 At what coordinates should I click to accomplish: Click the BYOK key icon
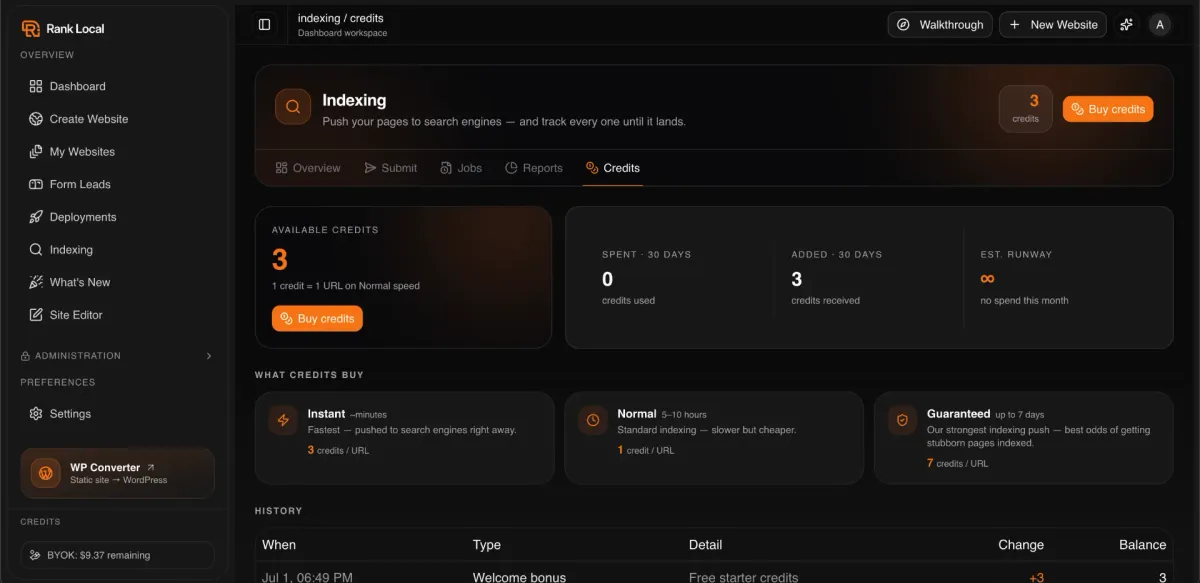36,555
